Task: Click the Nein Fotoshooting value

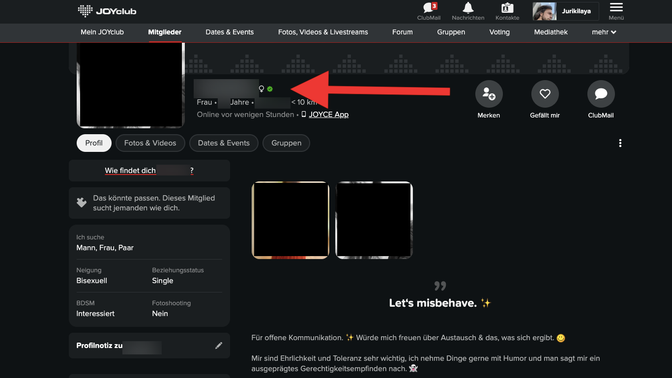Action: [x=160, y=314]
